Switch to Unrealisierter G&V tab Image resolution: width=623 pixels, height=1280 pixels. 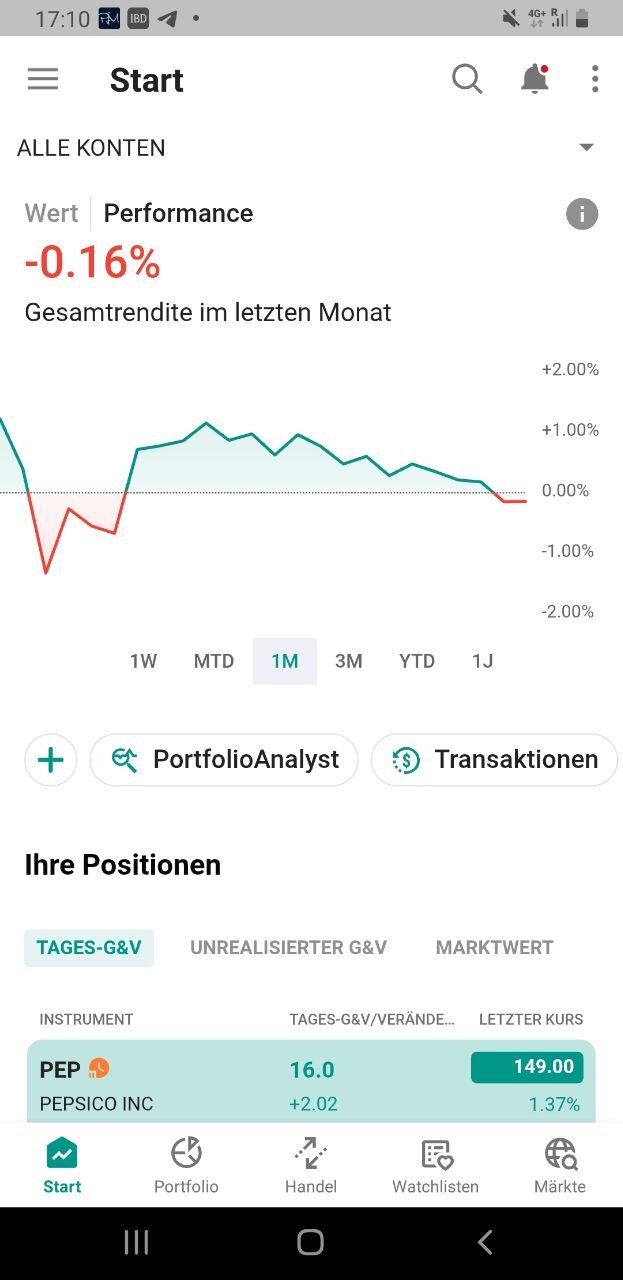(x=288, y=947)
